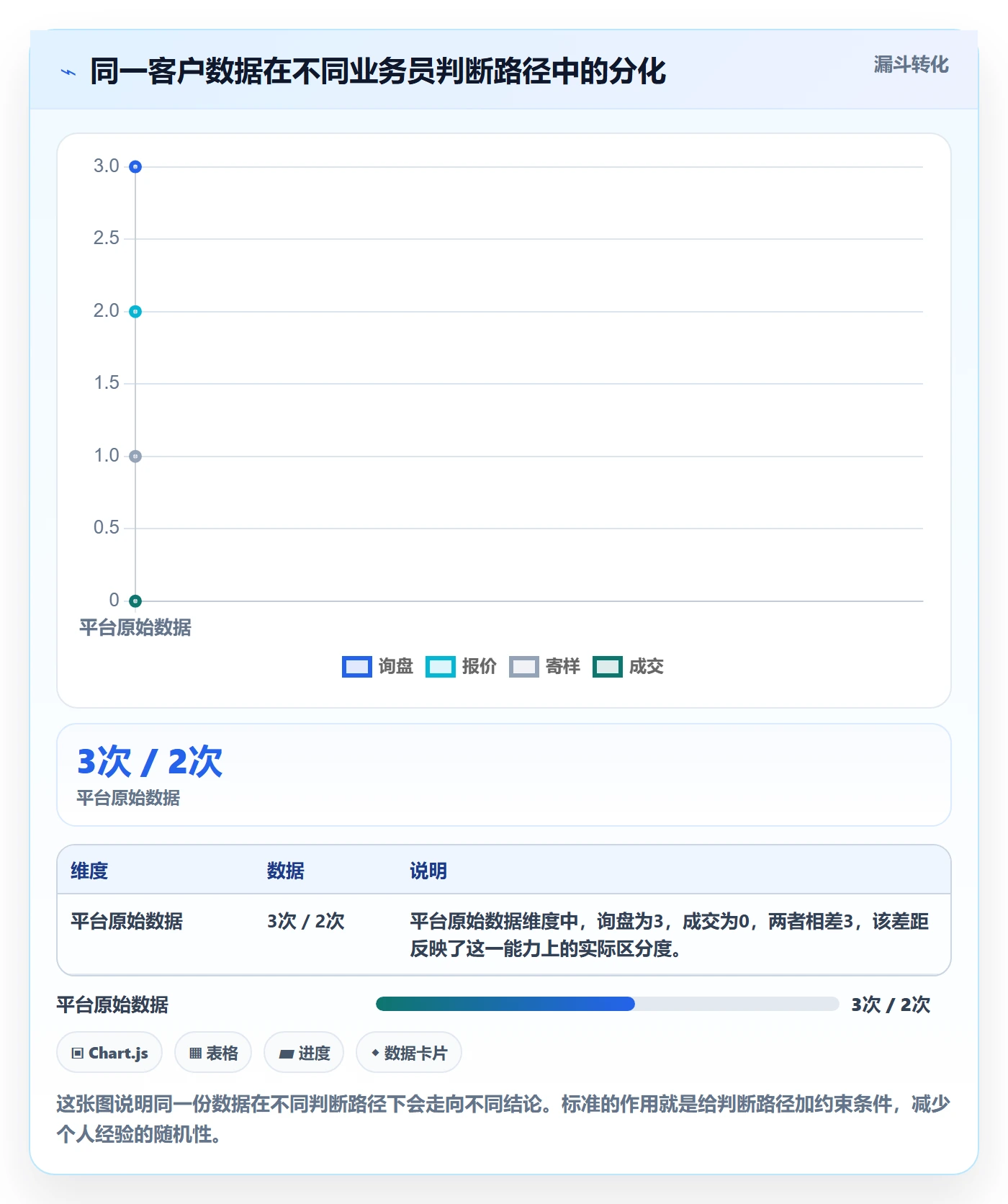
Task: Click the square icon in Chart.js chip
Action: (x=78, y=1053)
